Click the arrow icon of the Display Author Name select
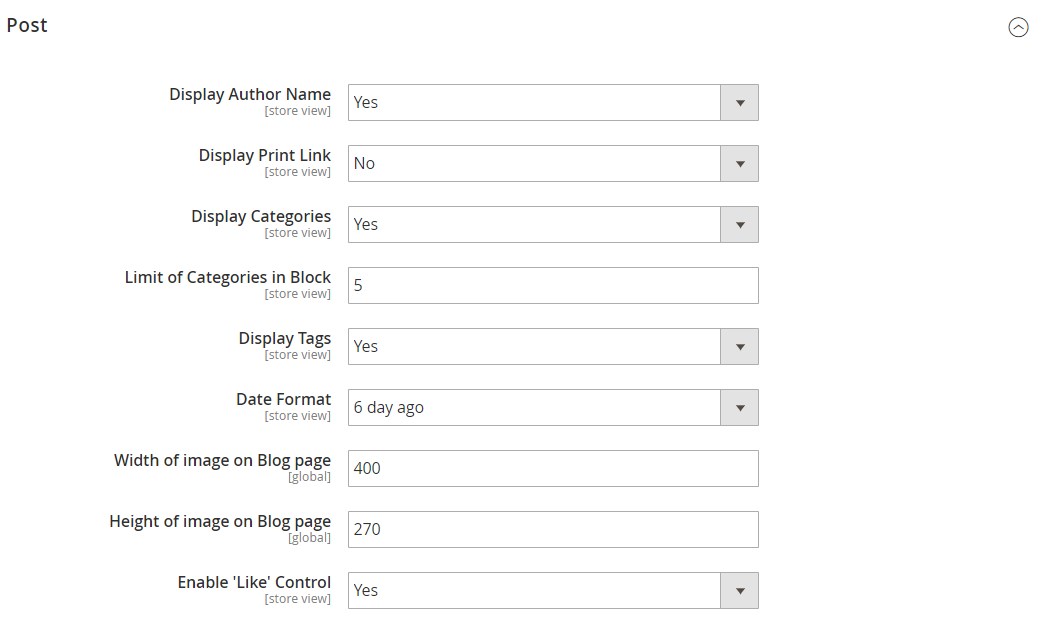The image size is (1043, 624). (x=740, y=102)
